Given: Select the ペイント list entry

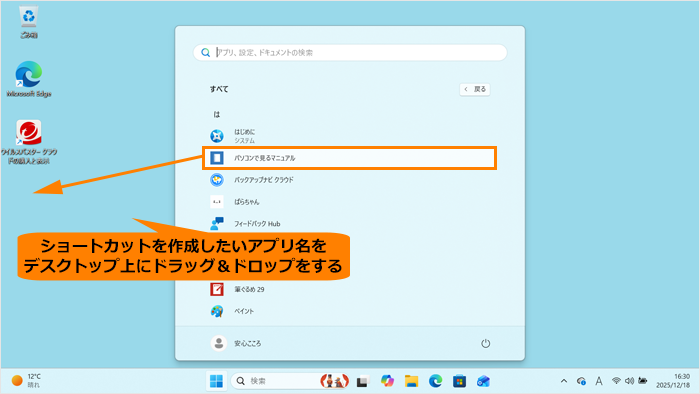Looking at the screenshot, I should pos(350,311).
